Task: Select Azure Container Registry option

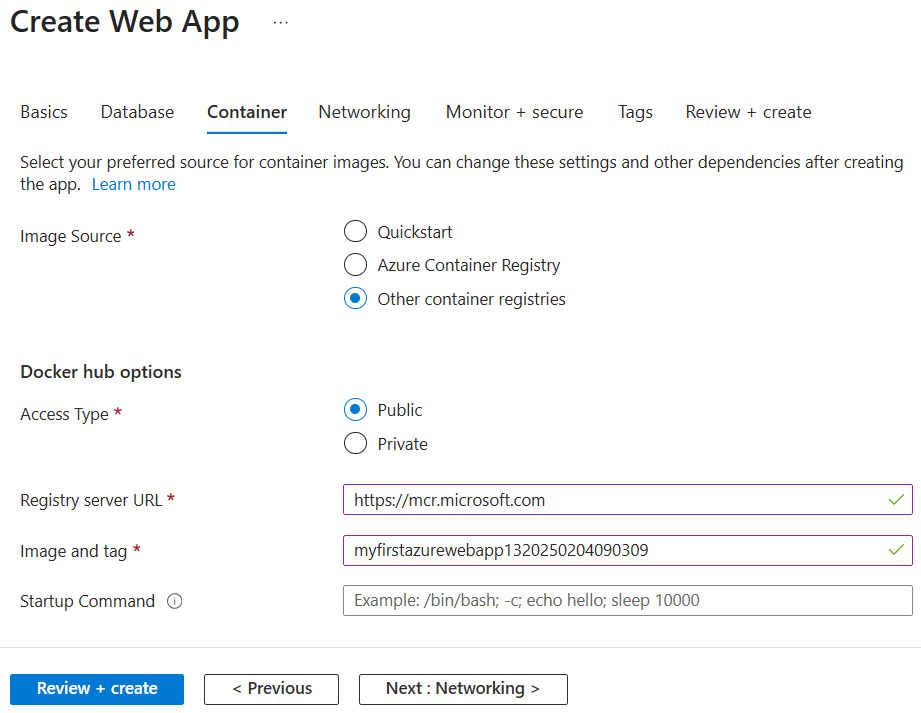Action: (355, 265)
